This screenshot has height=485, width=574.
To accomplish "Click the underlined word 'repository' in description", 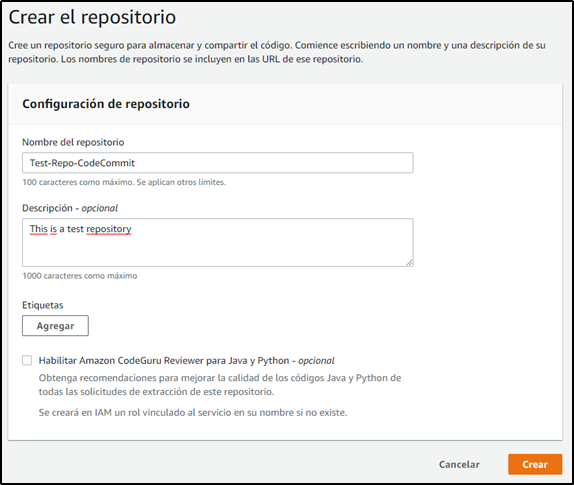I will tap(109, 229).
